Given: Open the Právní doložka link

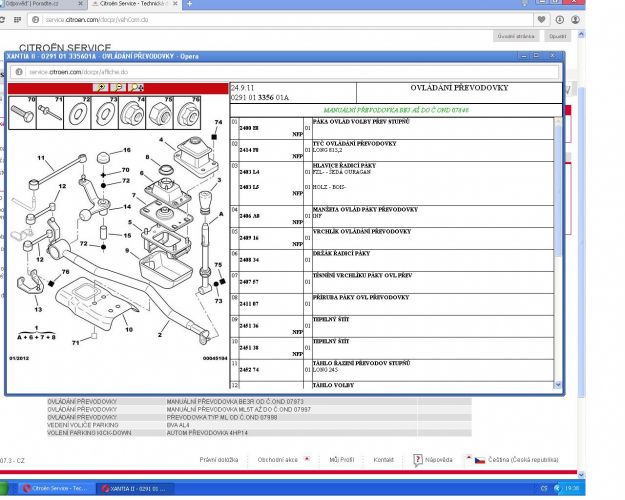Looking at the screenshot, I should click(x=219, y=460).
